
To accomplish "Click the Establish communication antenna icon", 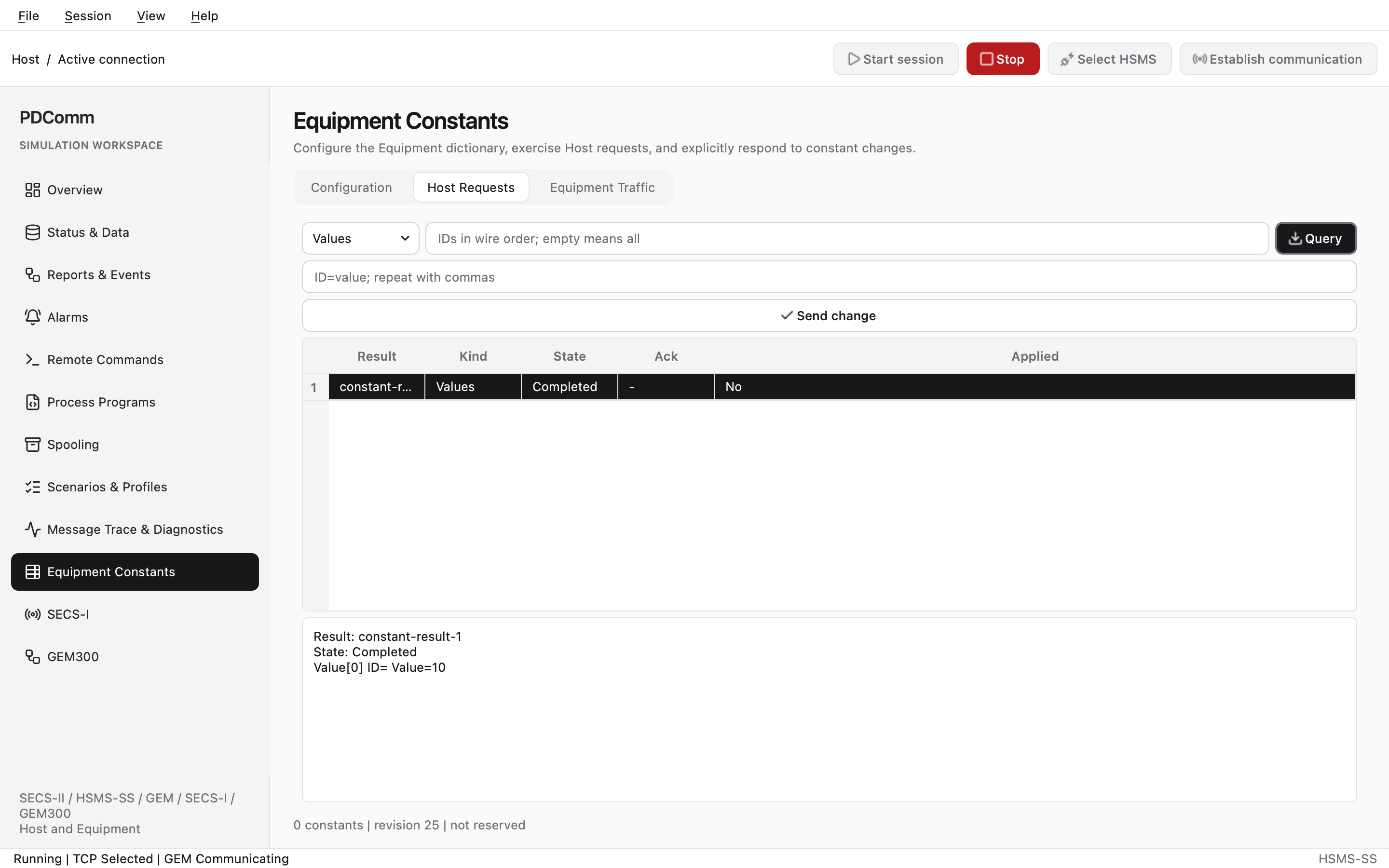I will 1199,59.
